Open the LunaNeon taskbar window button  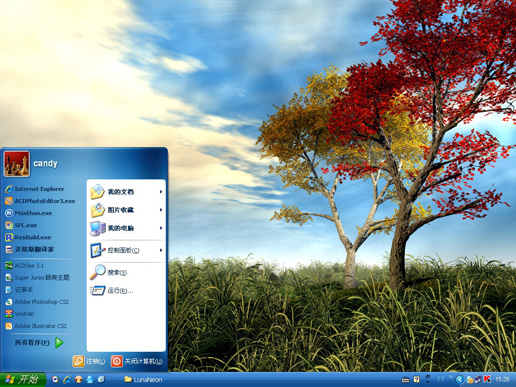click(143, 379)
